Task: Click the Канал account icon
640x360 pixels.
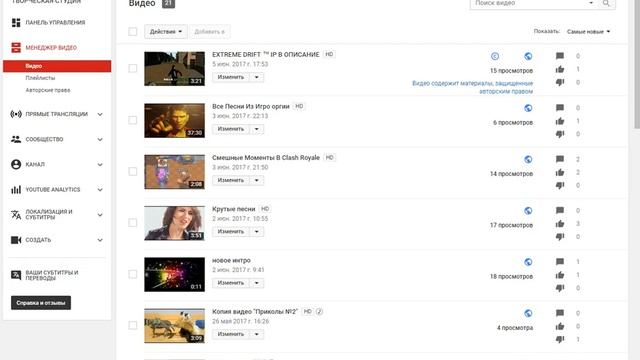Action: (x=16, y=164)
